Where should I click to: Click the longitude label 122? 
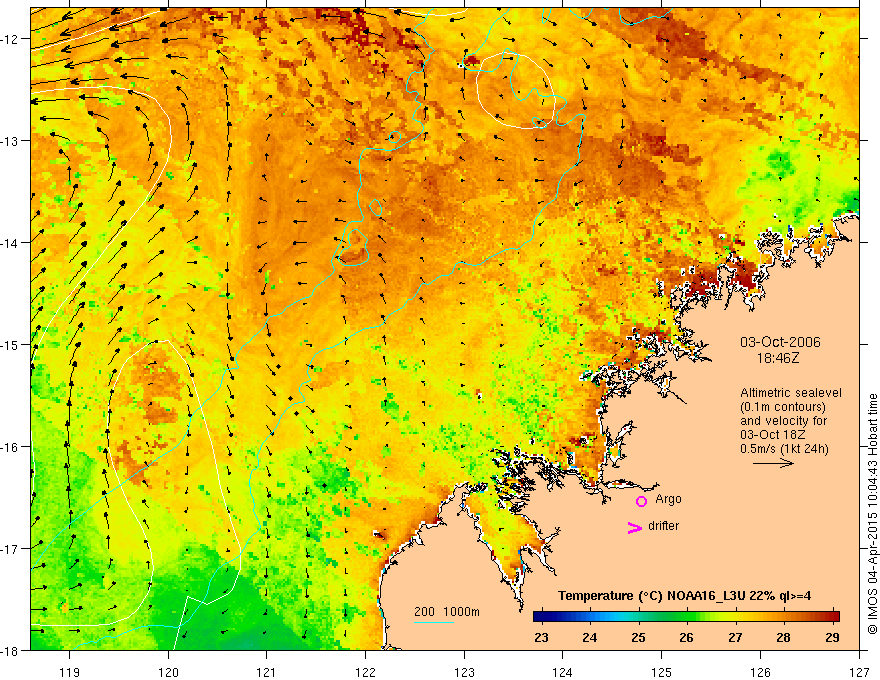pyautogui.click(x=366, y=672)
